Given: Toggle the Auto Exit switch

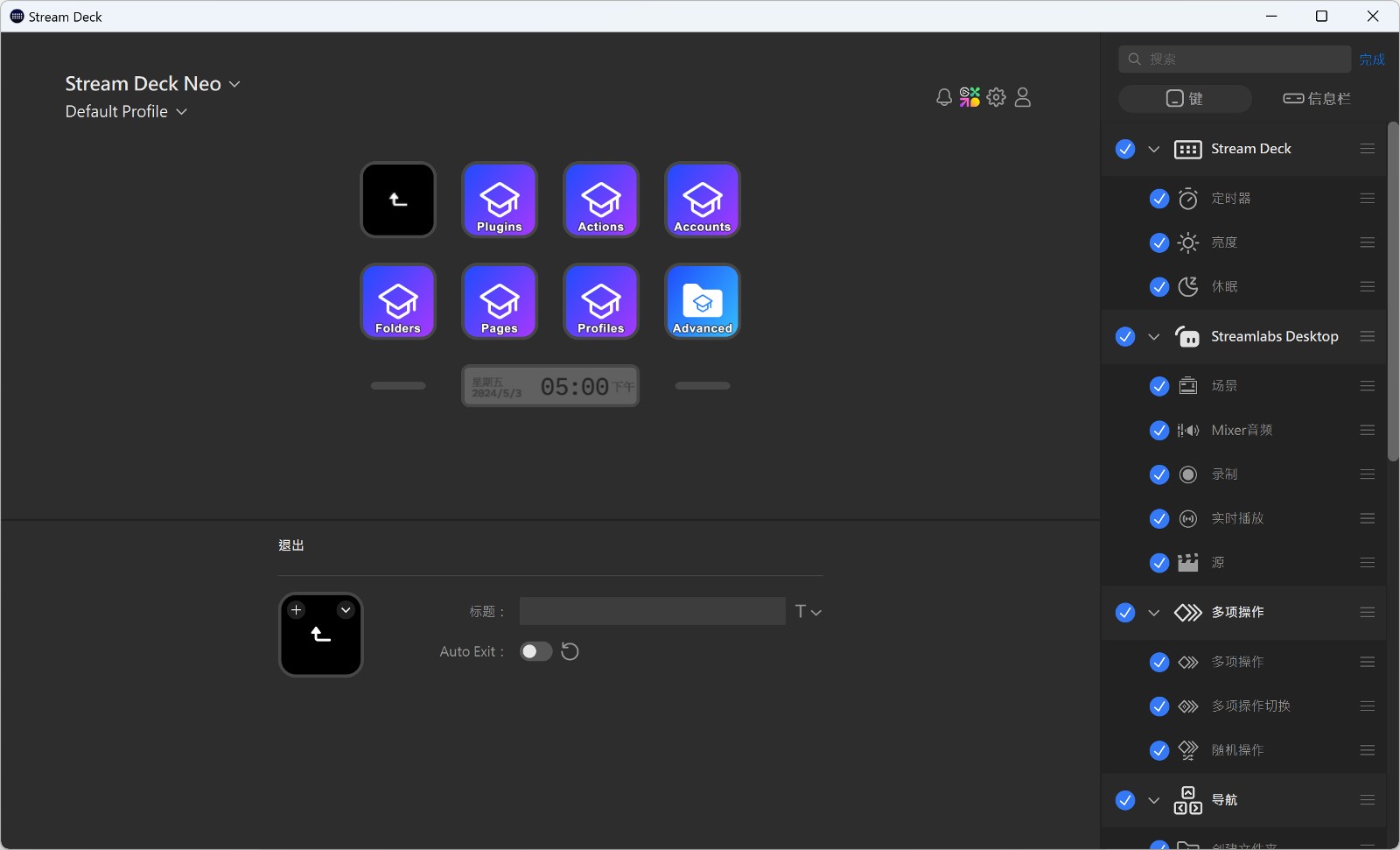Looking at the screenshot, I should tap(536, 651).
